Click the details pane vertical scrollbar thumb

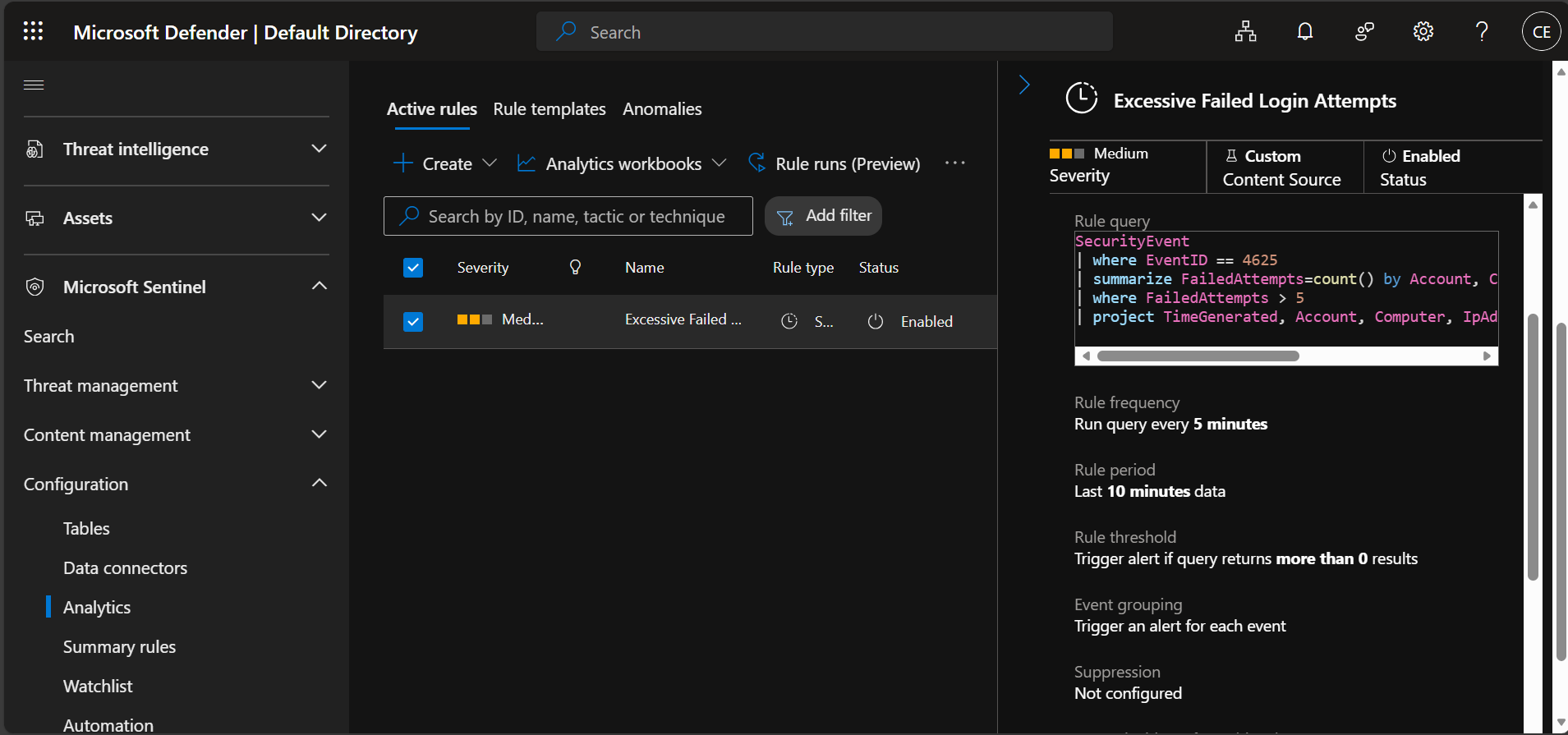[x=1533, y=447]
